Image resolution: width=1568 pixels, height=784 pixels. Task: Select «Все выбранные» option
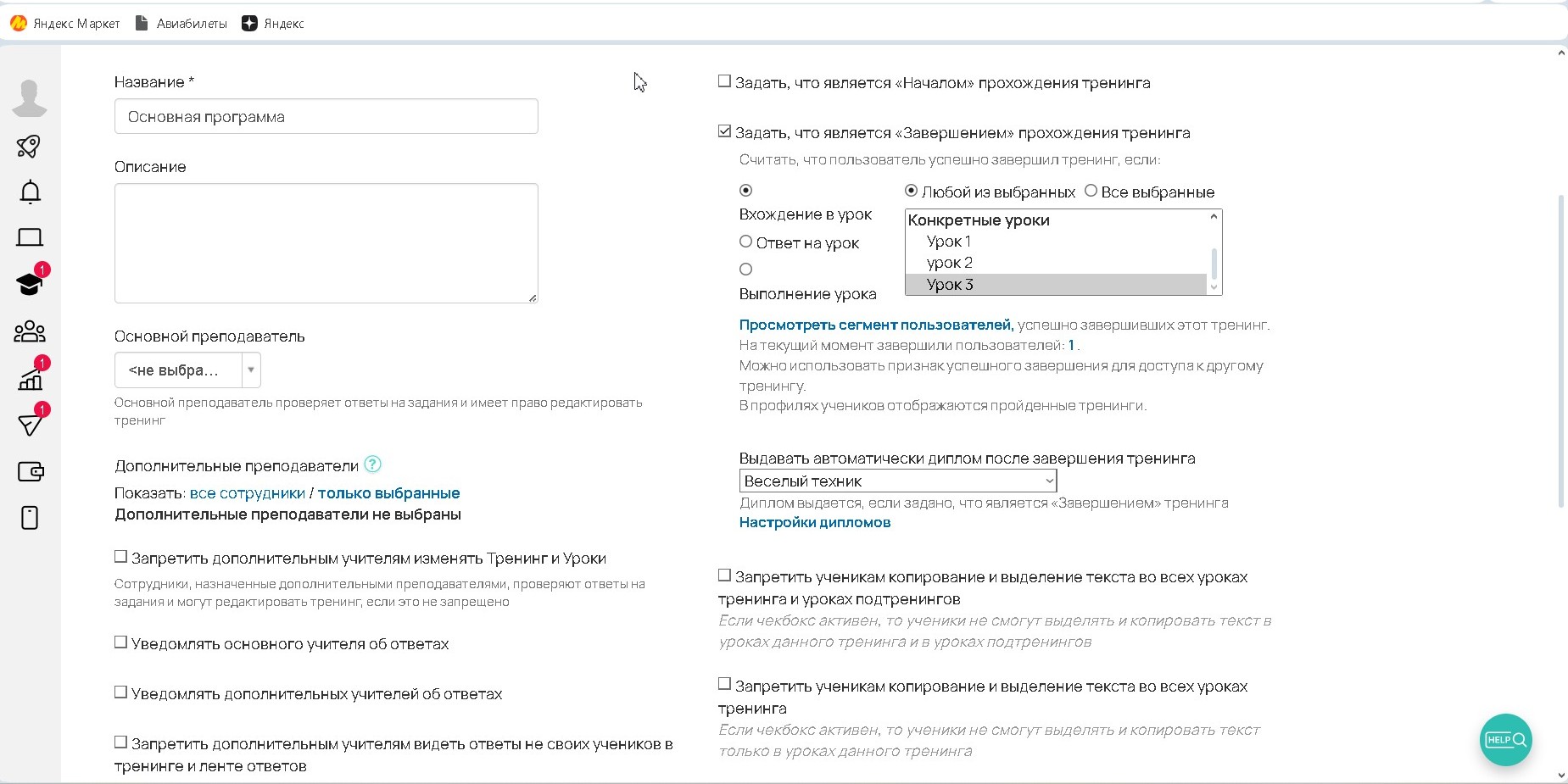click(x=1090, y=191)
